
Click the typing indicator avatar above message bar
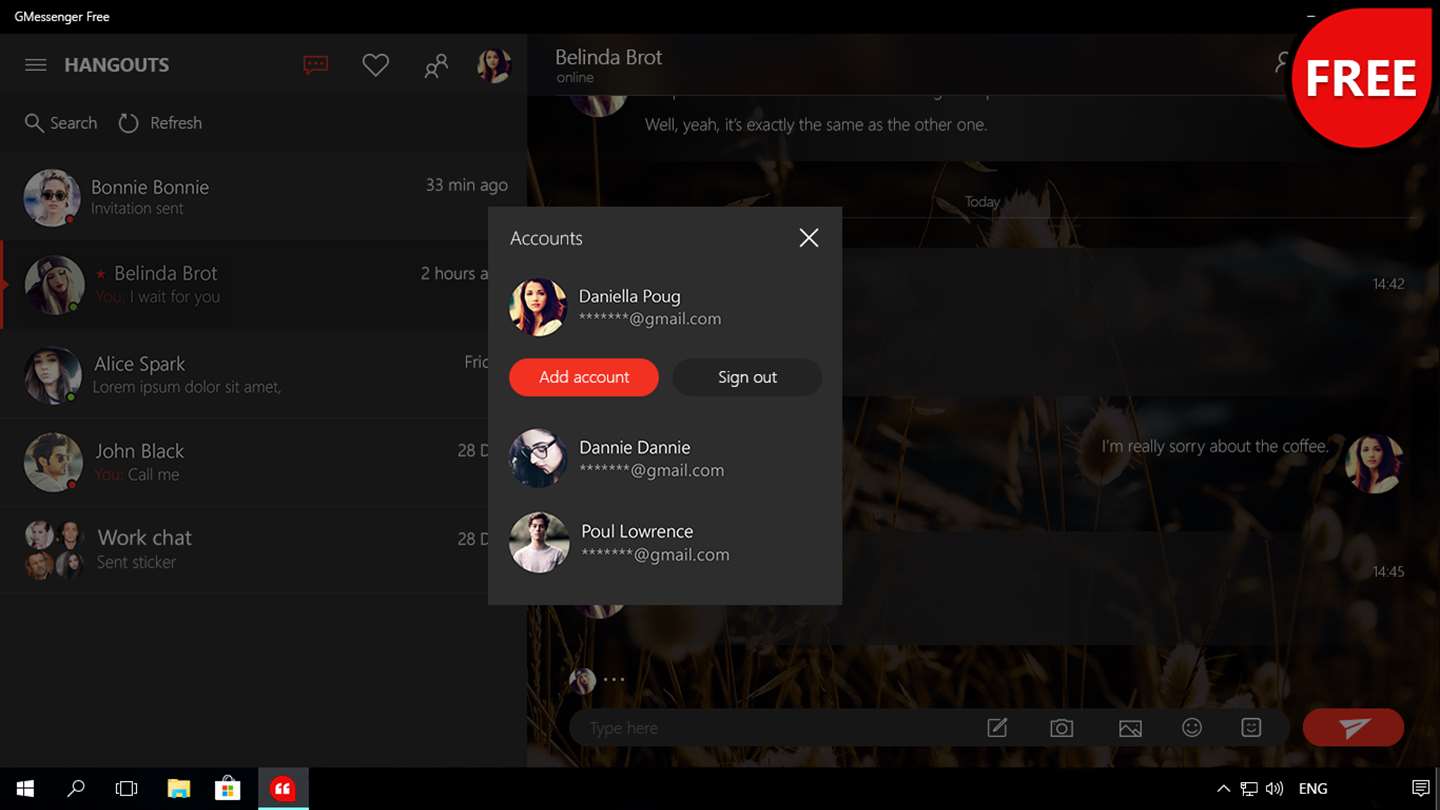coord(582,681)
